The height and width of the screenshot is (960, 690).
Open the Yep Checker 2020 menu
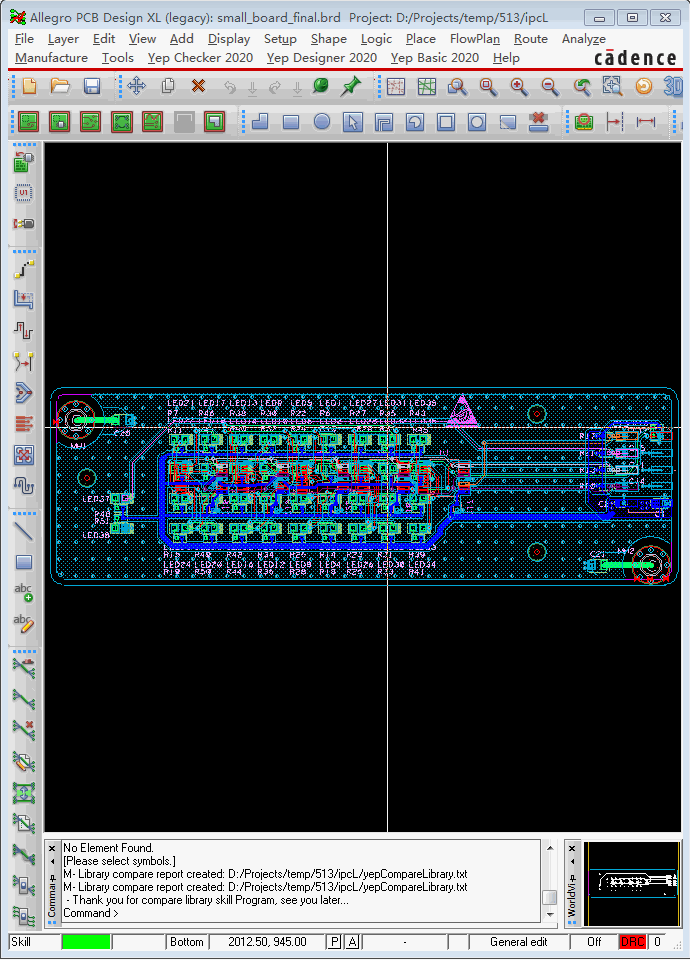point(200,58)
